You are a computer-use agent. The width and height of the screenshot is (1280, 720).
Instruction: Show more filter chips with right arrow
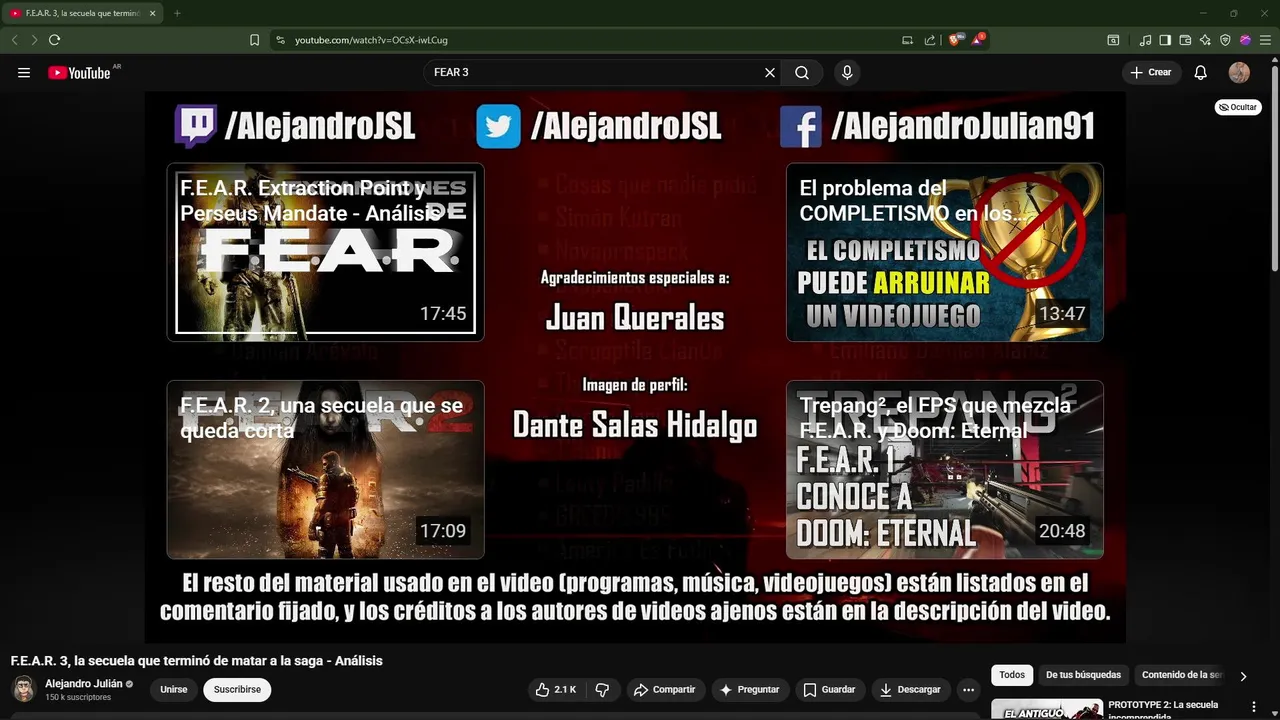click(1243, 676)
